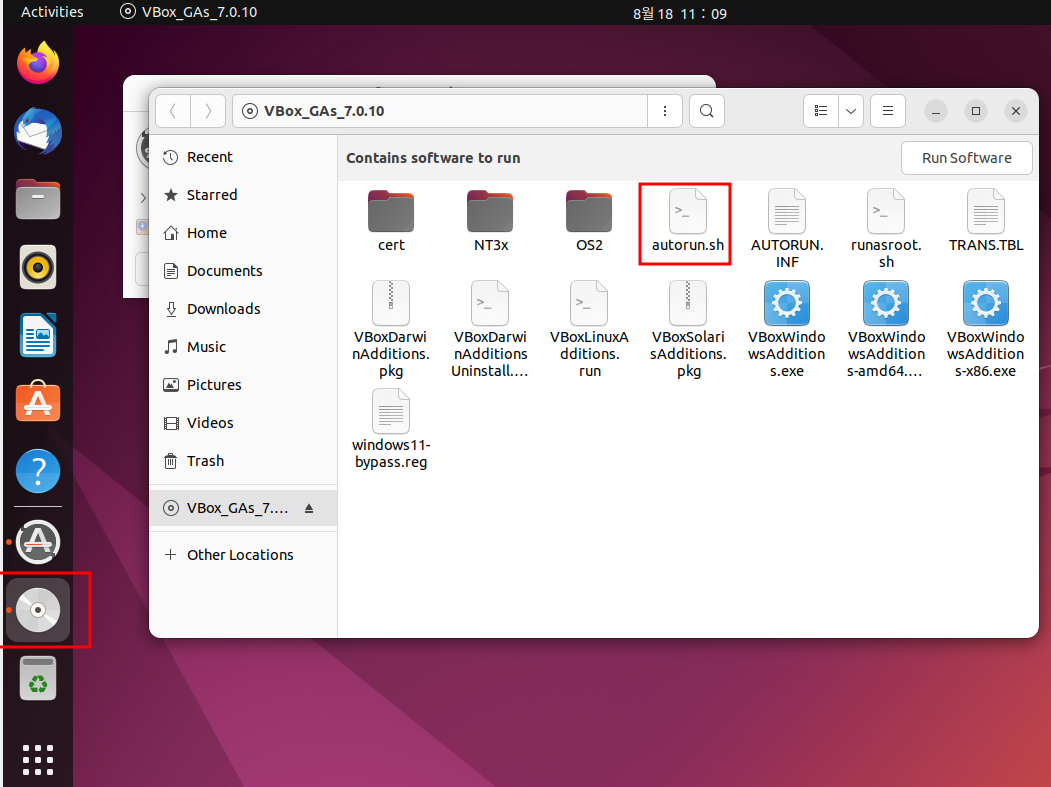Select VBoxDarwinAdditionsUninstall script file
Image resolution: width=1051 pixels, height=787 pixels.
click(490, 330)
